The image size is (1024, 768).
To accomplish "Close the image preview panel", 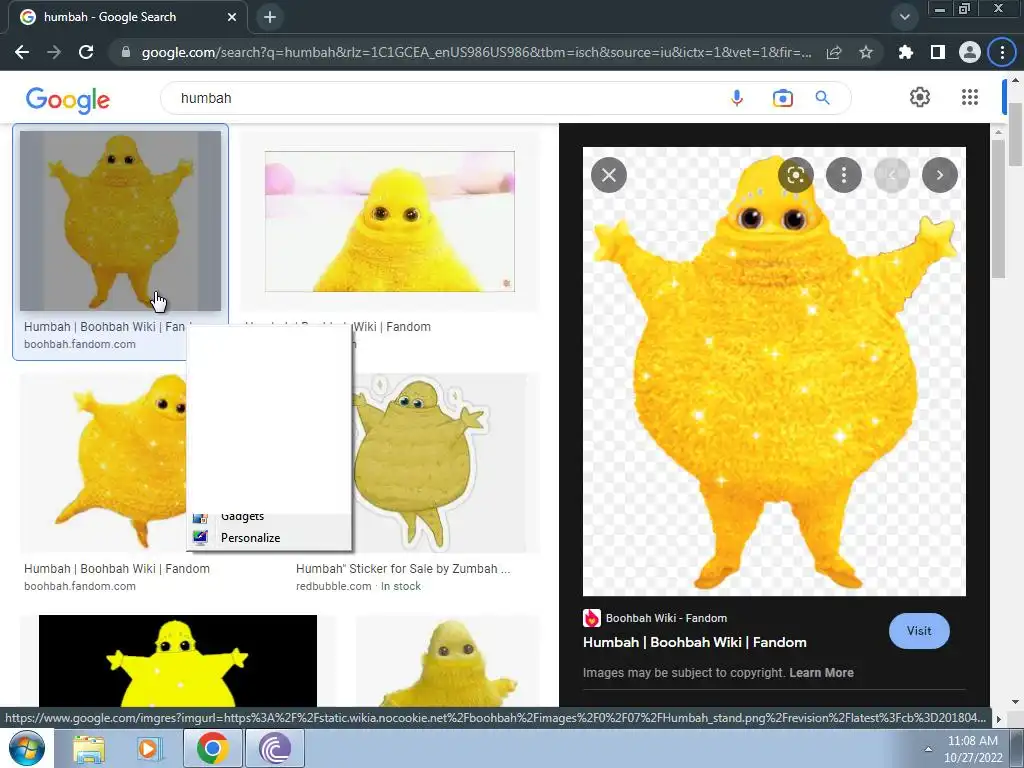I will point(609,175).
